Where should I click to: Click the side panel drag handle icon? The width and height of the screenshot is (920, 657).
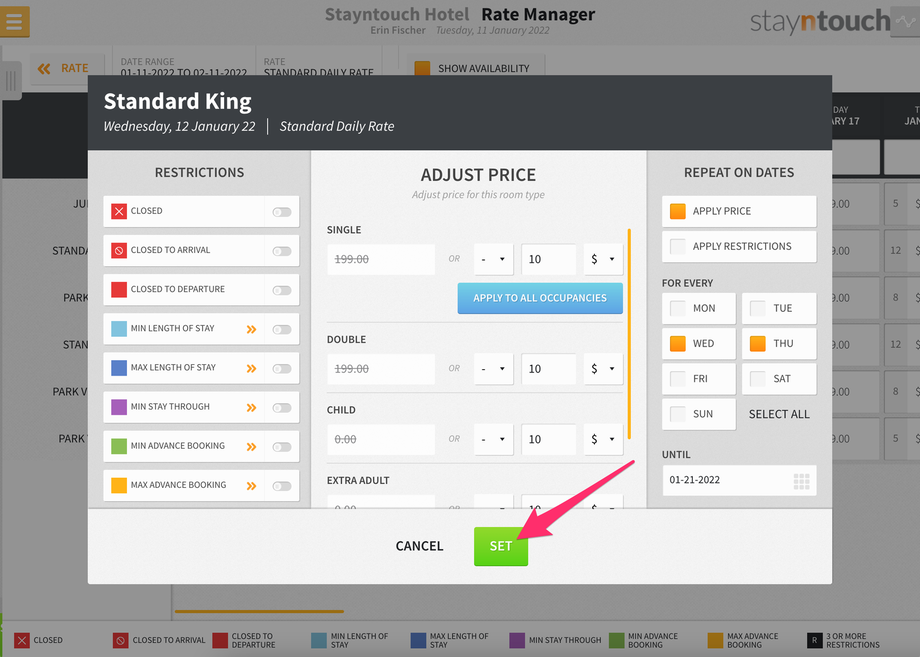(11, 80)
